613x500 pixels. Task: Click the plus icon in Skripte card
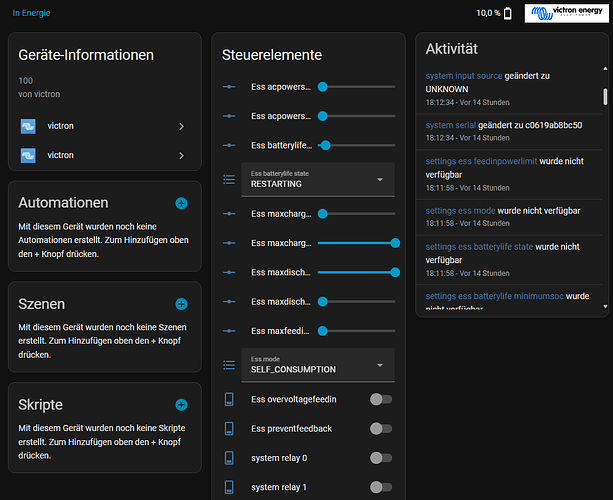[x=181, y=405]
